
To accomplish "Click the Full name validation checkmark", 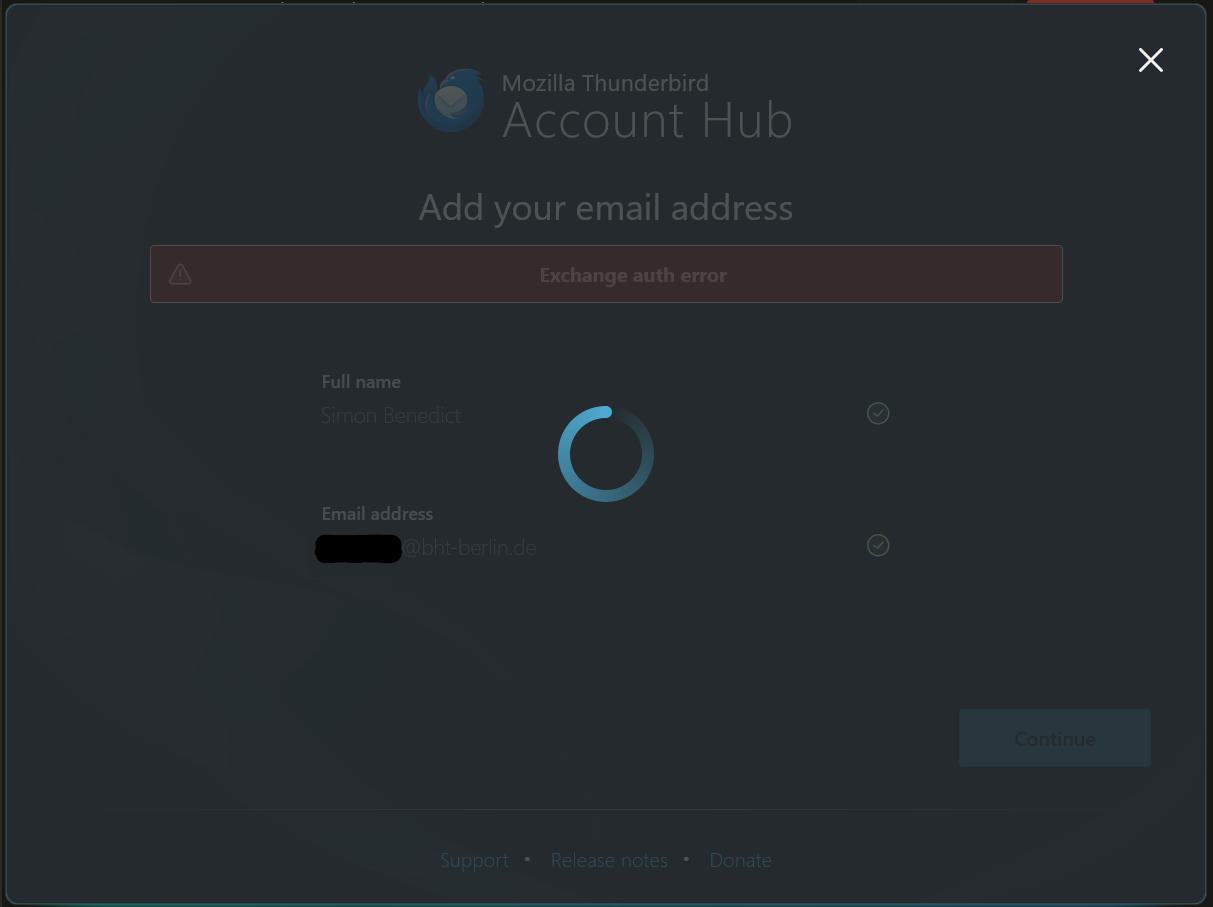I will [x=878, y=413].
